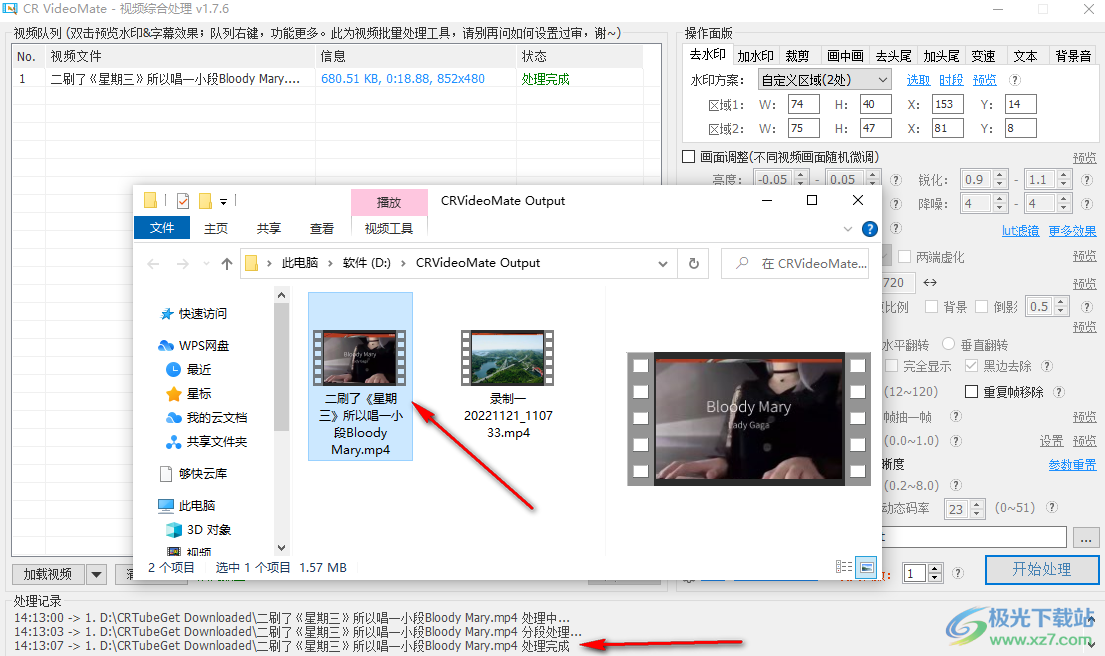
Task: Click the width-height swap arrow icon next to 720
Action: (x=930, y=283)
